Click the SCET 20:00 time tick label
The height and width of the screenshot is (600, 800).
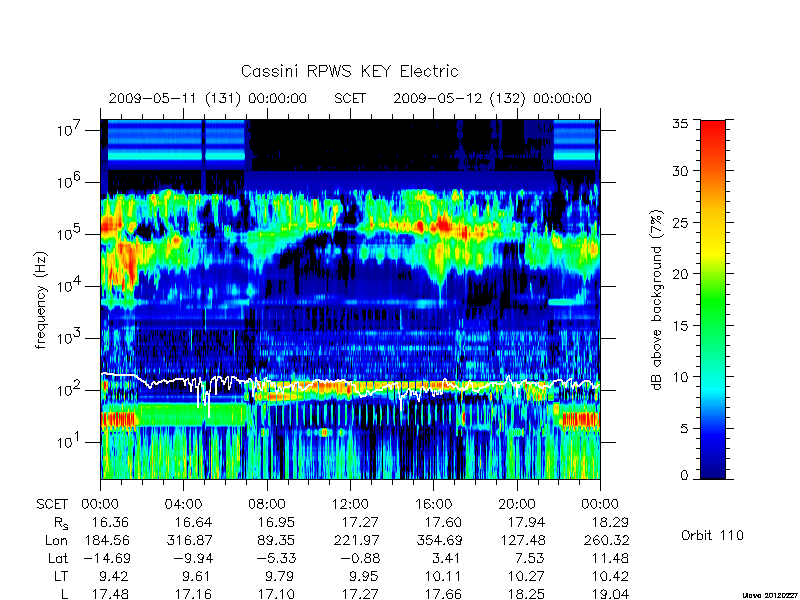coord(516,505)
